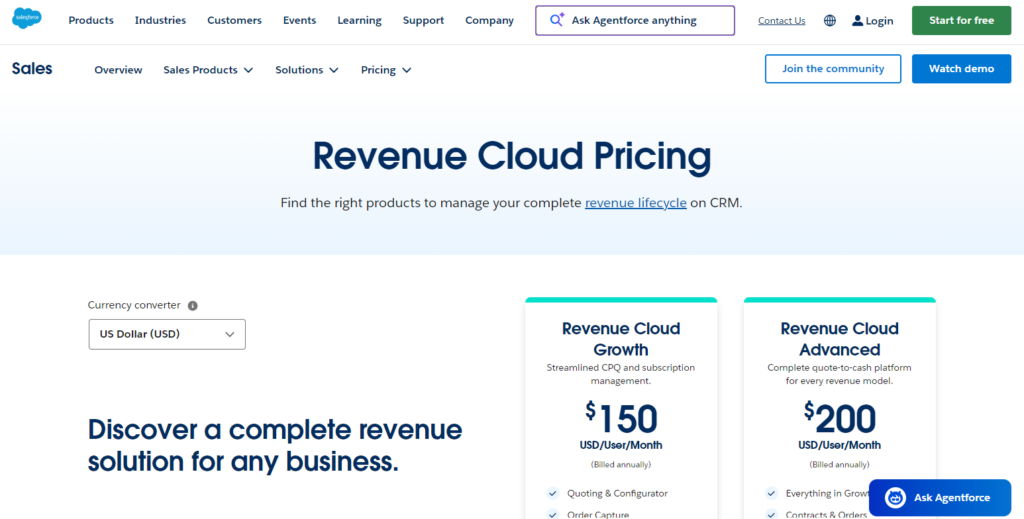Viewport: 1024px width, 519px height.
Task: Click the Agentforce search sparkle icon
Action: [556, 20]
